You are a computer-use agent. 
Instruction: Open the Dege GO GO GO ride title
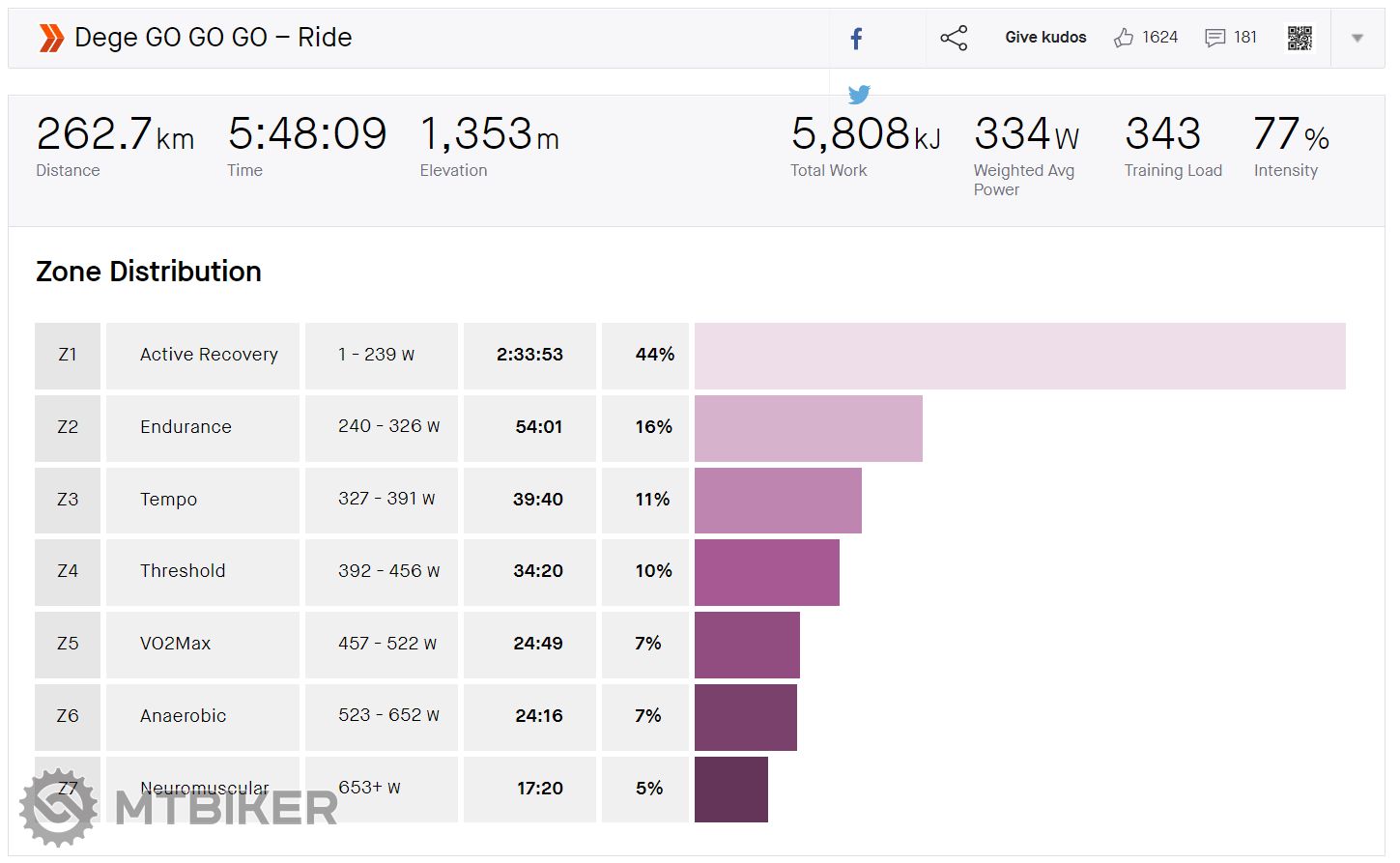click(x=213, y=38)
